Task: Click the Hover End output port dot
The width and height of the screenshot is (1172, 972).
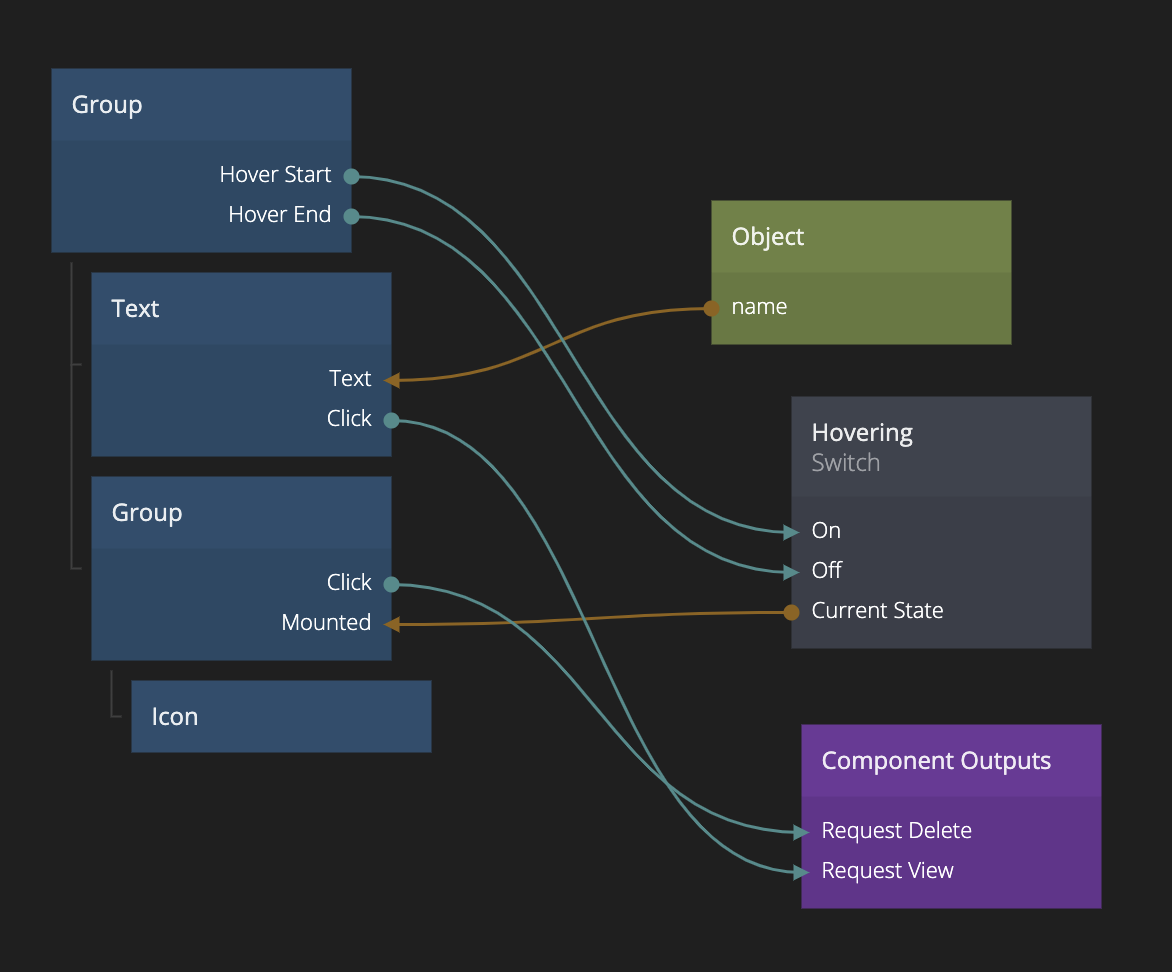Action: (351, 216)
